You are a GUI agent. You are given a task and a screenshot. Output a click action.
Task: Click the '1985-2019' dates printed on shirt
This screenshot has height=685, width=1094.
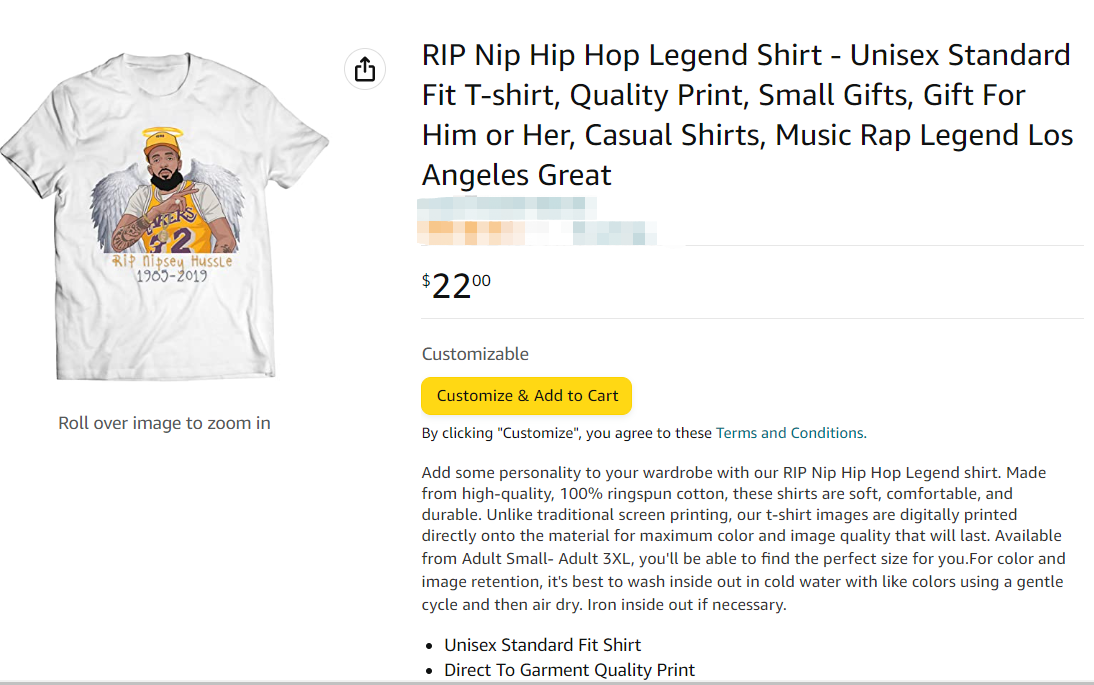pyautogui.click(x=172, y=276)
